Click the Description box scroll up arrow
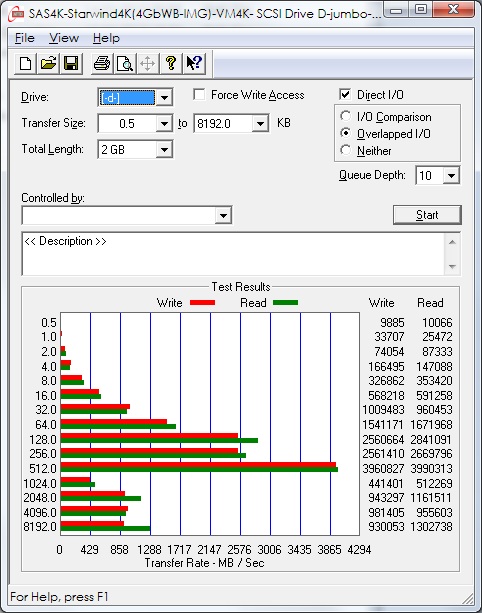The width and height of the screenshot is (482, 613). (x=452, y=242)
